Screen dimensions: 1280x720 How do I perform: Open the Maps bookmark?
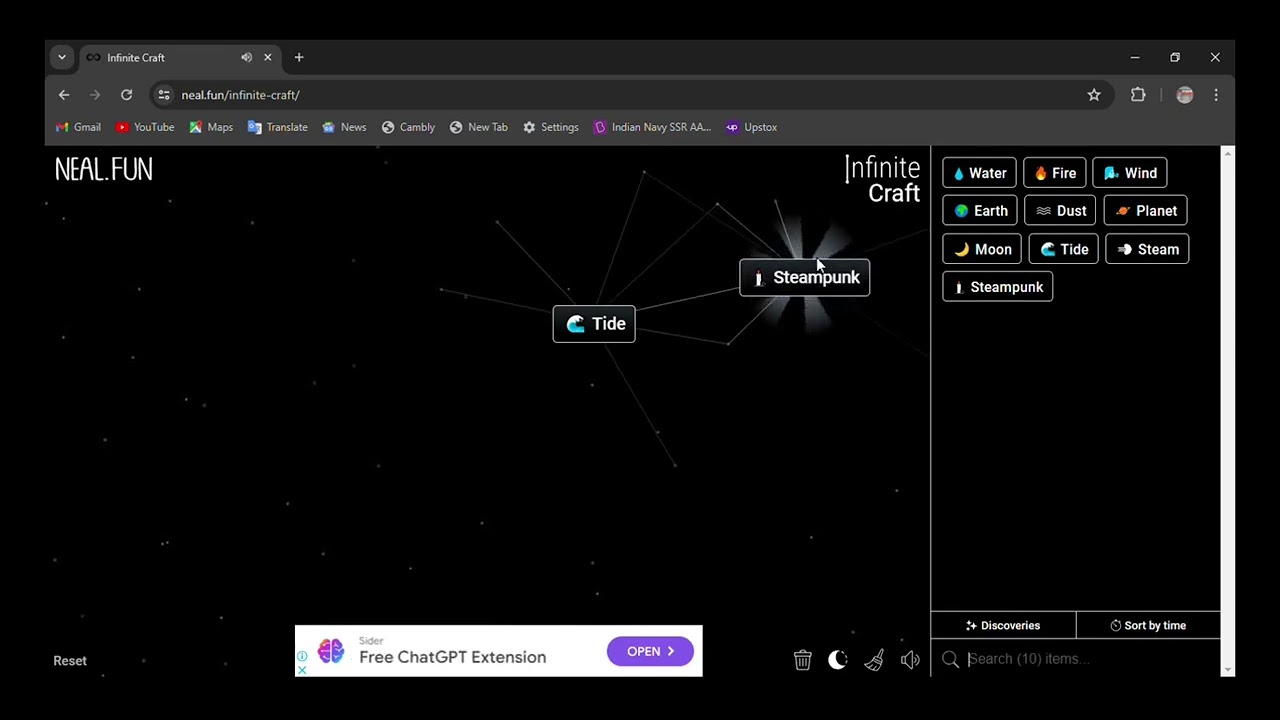tap(211, 127)
